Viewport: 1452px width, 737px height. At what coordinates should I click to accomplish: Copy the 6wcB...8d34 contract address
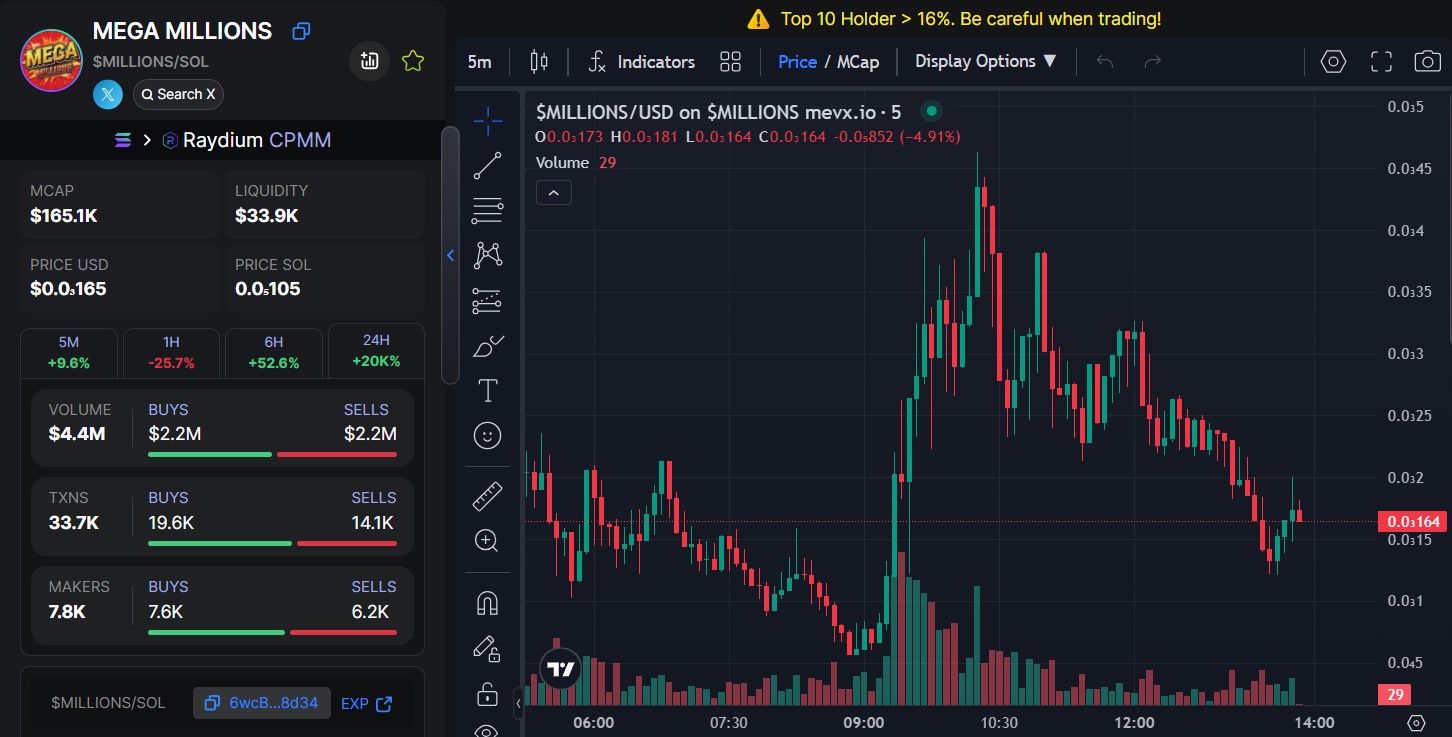(261, 703)
